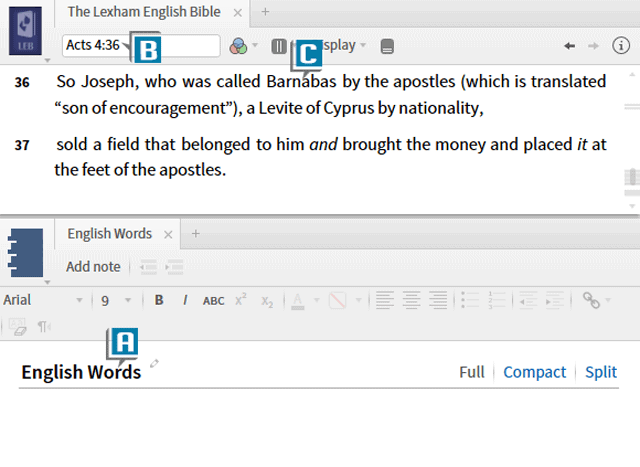Click the paragraph direction pilcrow icon
The width and height of the screenshot is (640, 467).
pos(44,327)
